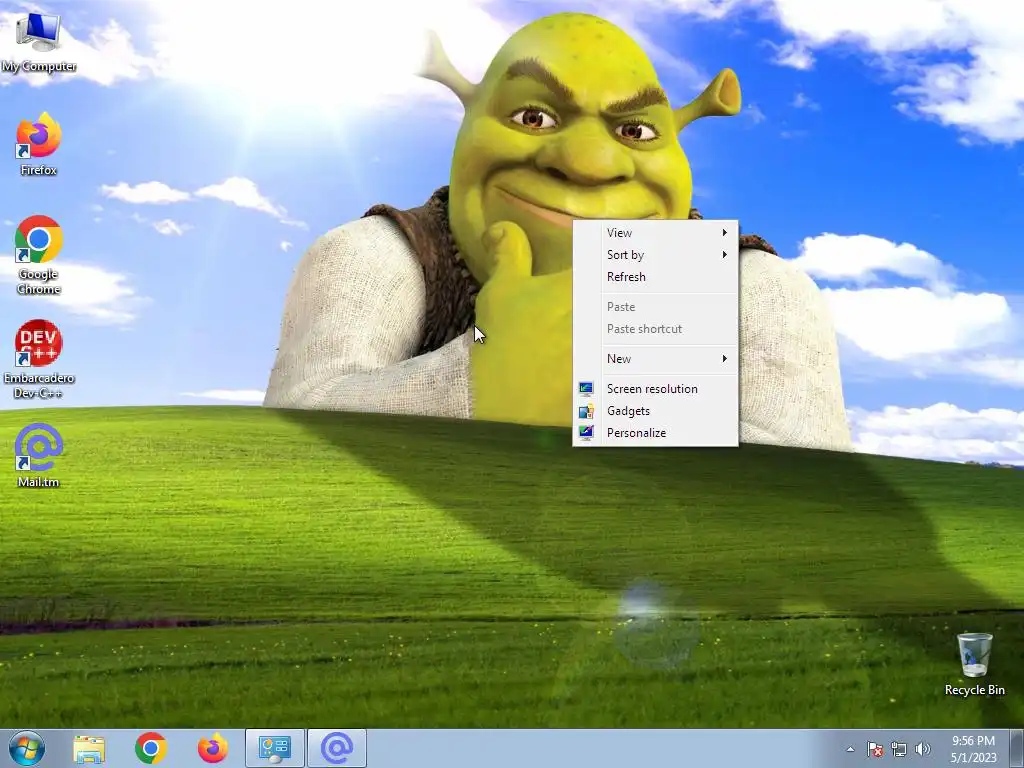Open Windows Explorer from the taskbar
This screenshot has height=768, width=1024.
pyautogui.click(x=89, y=748)
